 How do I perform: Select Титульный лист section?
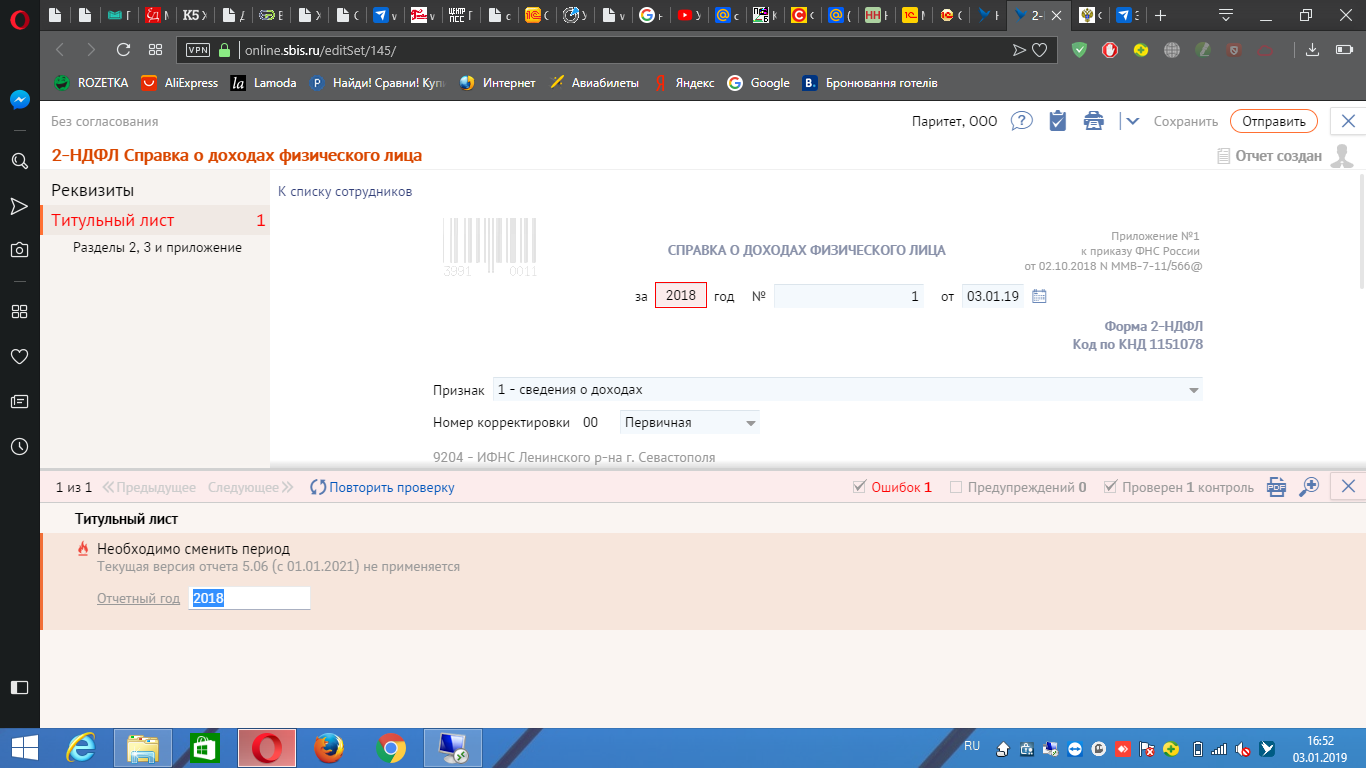pos(113,221)
